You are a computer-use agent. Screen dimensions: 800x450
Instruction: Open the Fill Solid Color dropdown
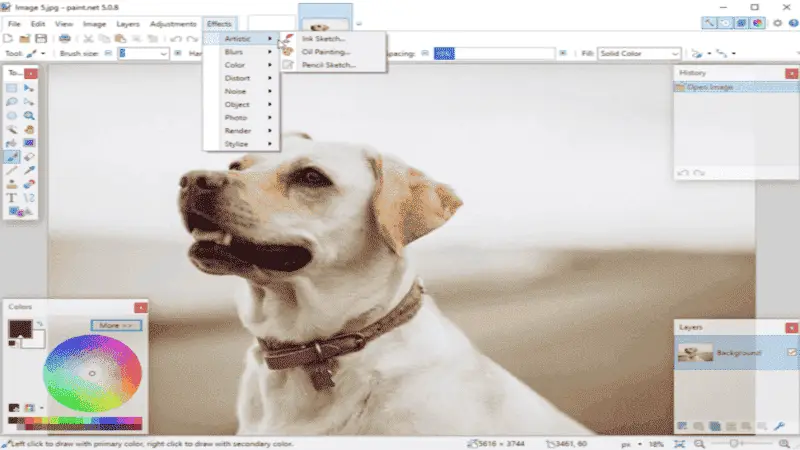(x=639, y=54)
